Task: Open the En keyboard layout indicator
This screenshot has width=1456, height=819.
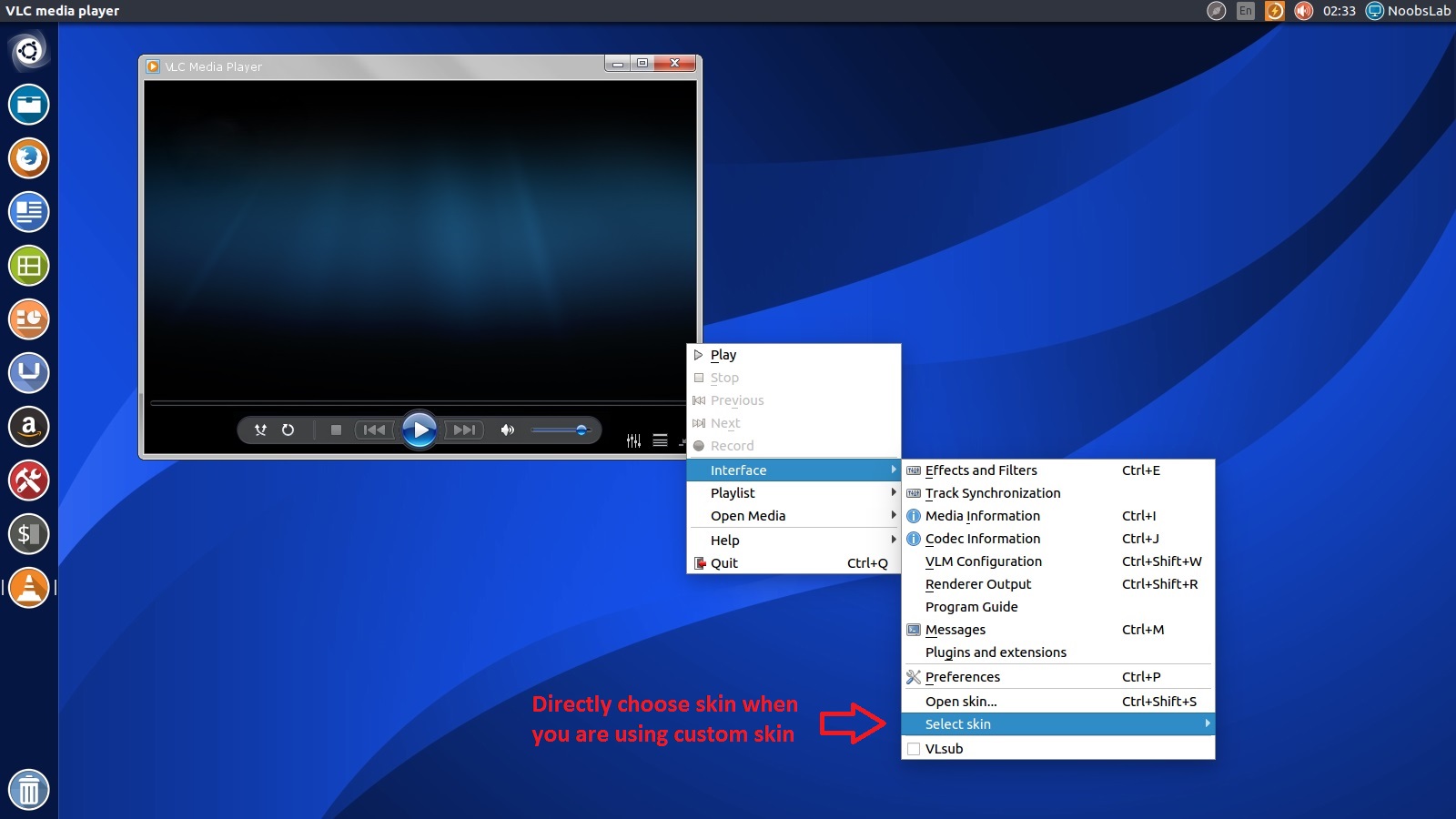Action: pos(1246,11)
